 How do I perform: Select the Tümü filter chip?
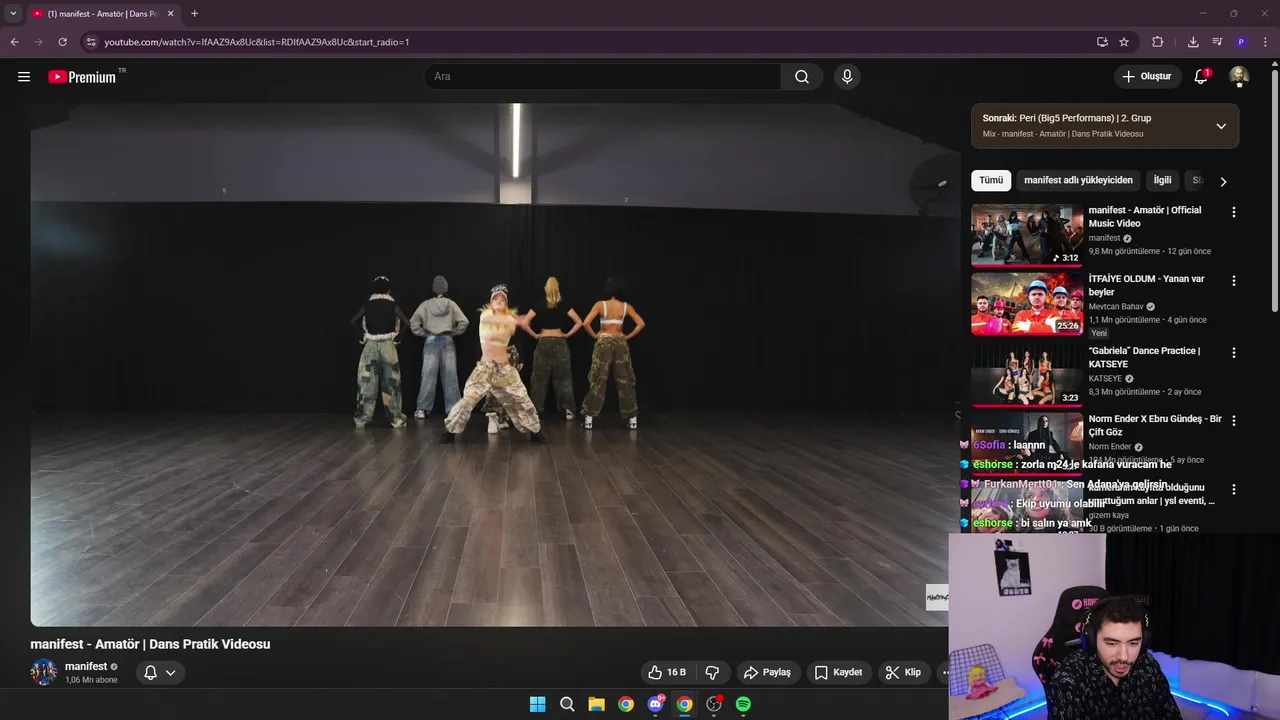tap(991, 180)
